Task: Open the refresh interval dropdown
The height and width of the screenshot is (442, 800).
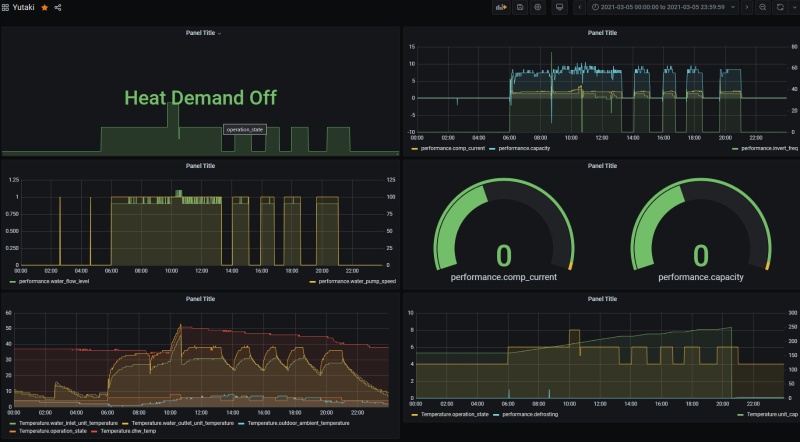Action: (x=794, y=7)
